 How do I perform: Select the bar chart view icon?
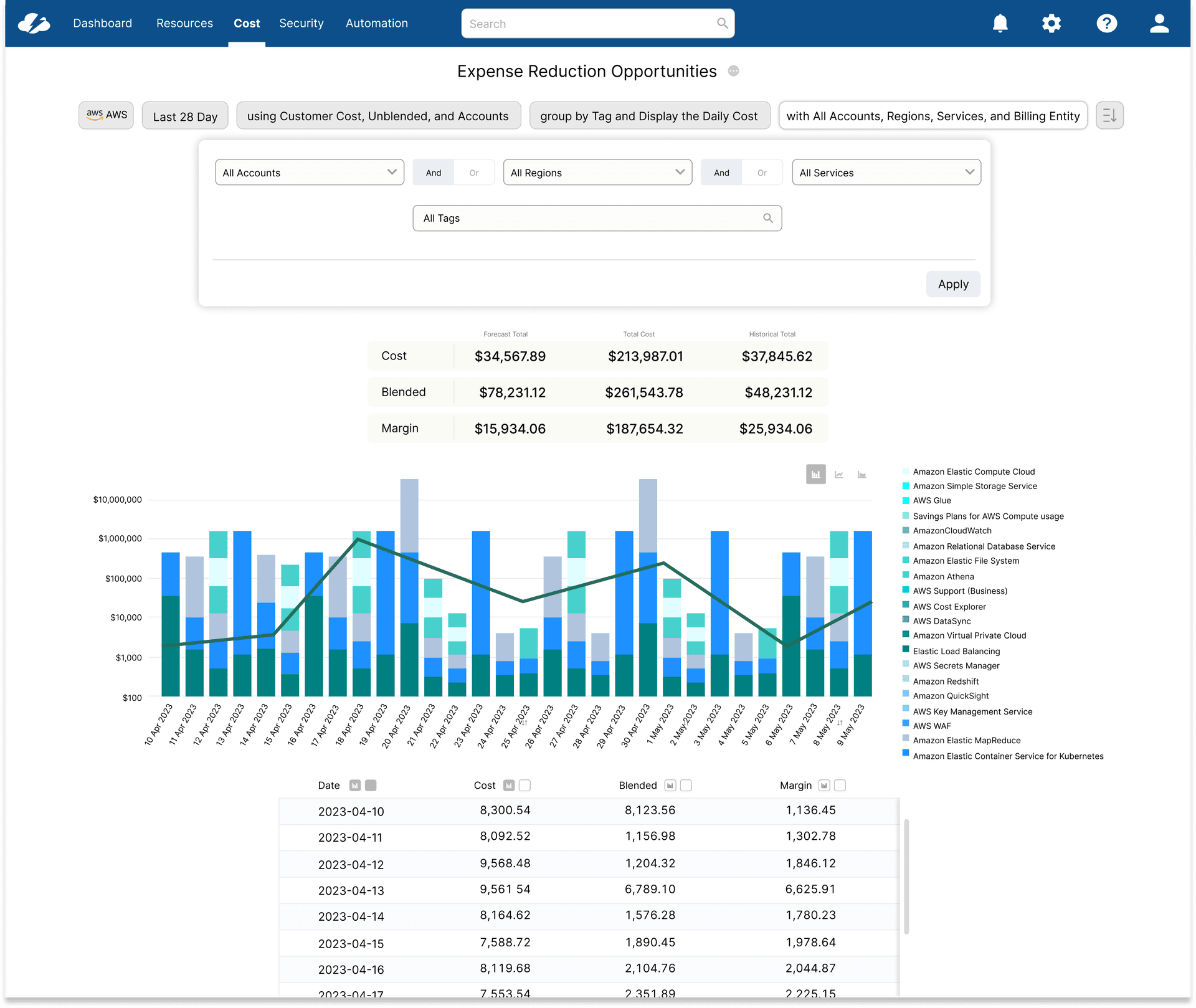815,475
